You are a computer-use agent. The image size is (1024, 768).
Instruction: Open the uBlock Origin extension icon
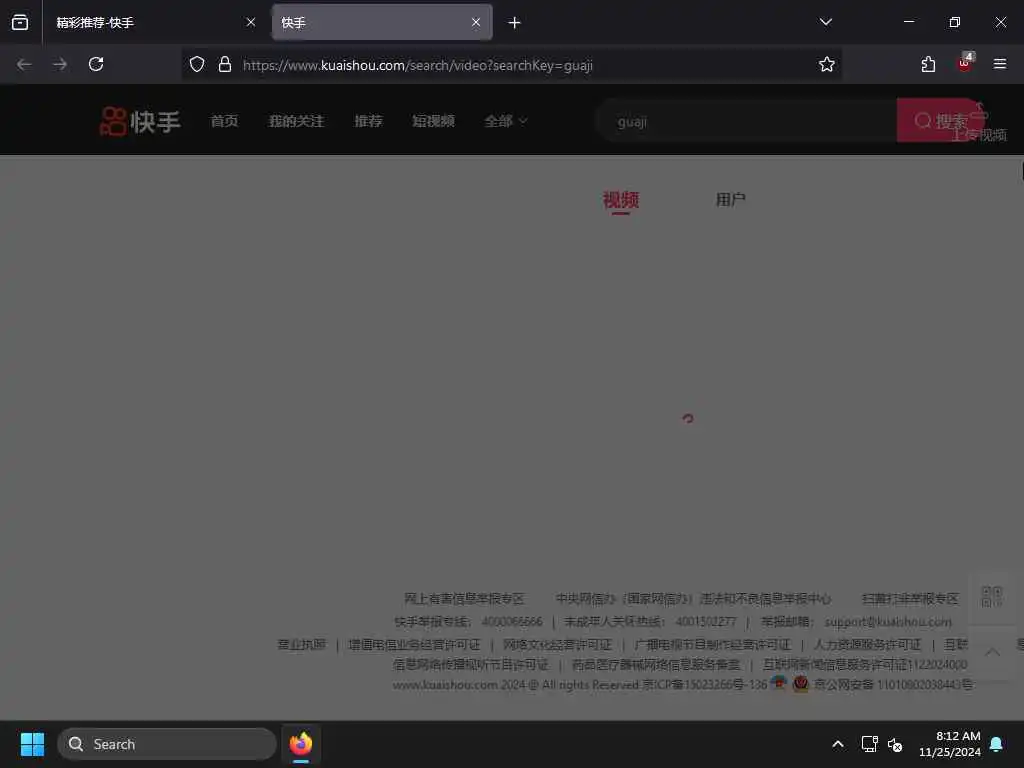[965, 63]
